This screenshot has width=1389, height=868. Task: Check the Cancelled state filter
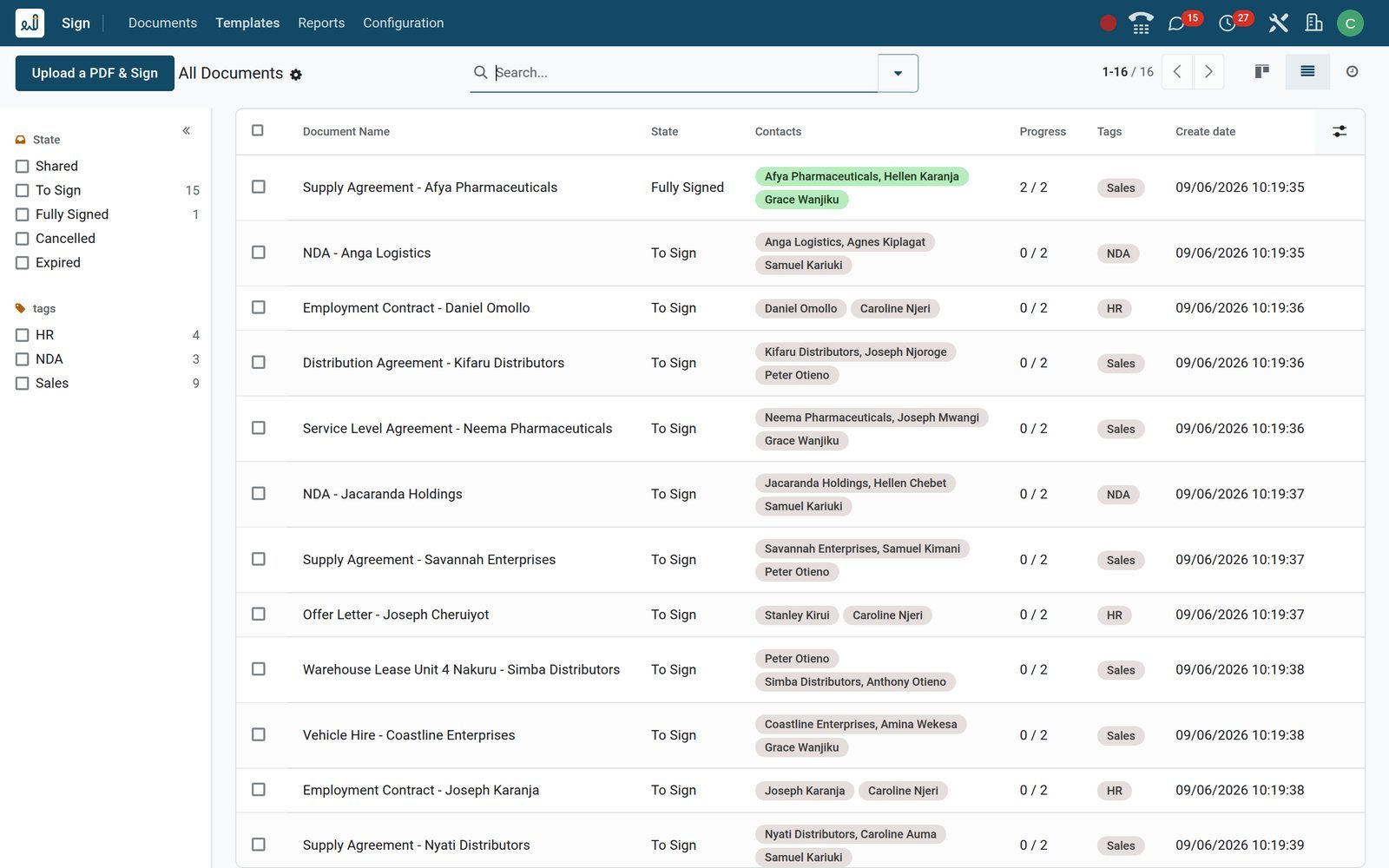(23, 239)
